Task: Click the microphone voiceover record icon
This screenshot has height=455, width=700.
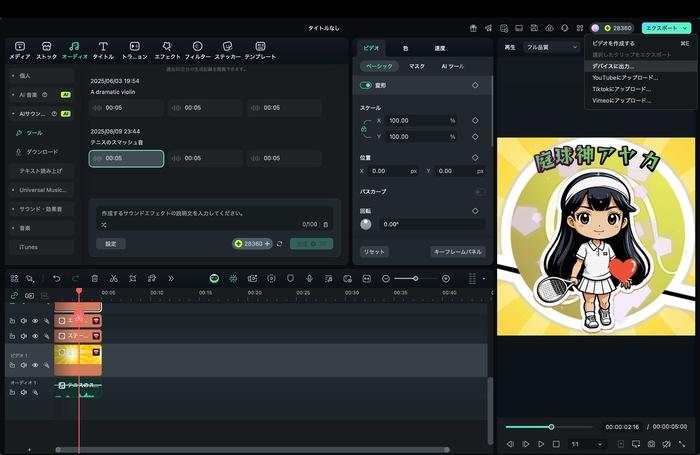Action: (309, 279)
